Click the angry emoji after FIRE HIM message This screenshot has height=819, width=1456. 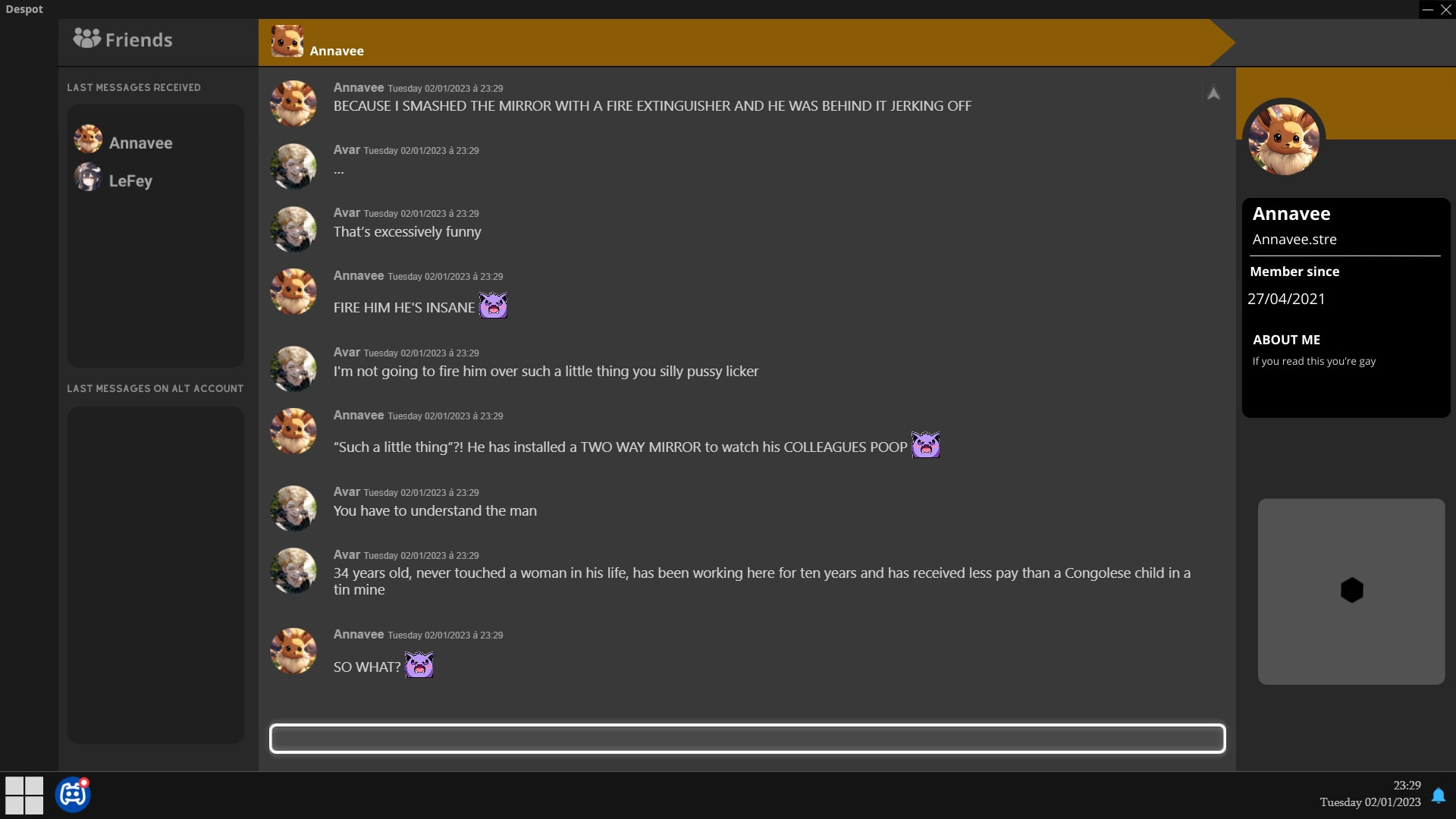pyautogui.click(x=493, y=306)
